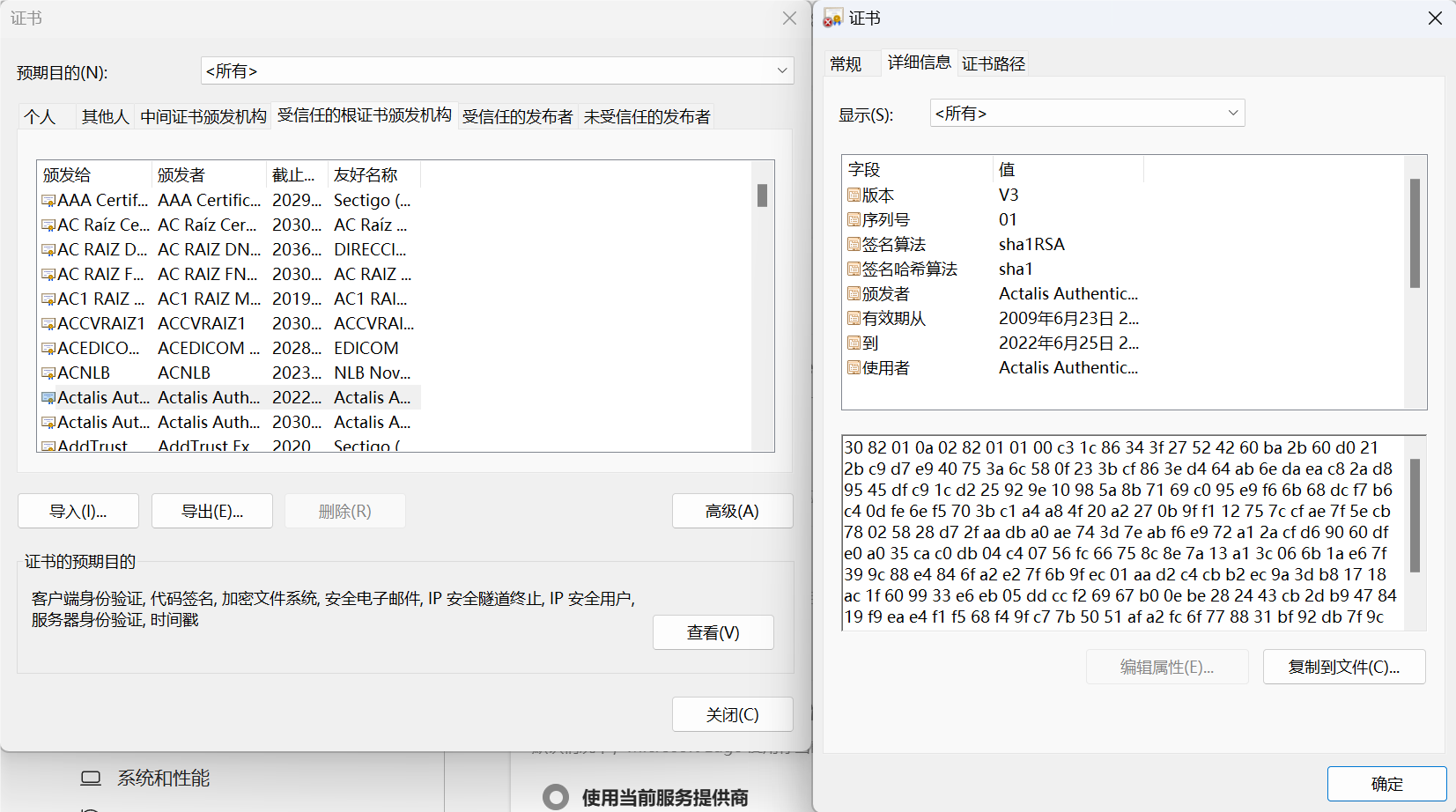The width and height of the screenshot is (1456, 812).
Task: Select the 版本 field icon
Action: click(x=854, y=195)
